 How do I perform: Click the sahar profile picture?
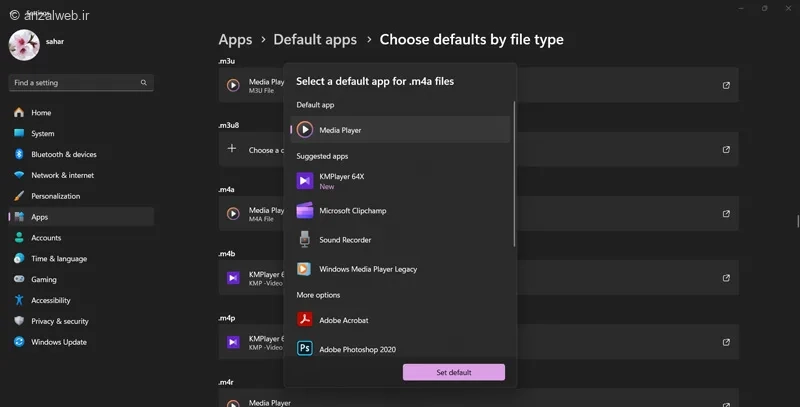(24, 45)
